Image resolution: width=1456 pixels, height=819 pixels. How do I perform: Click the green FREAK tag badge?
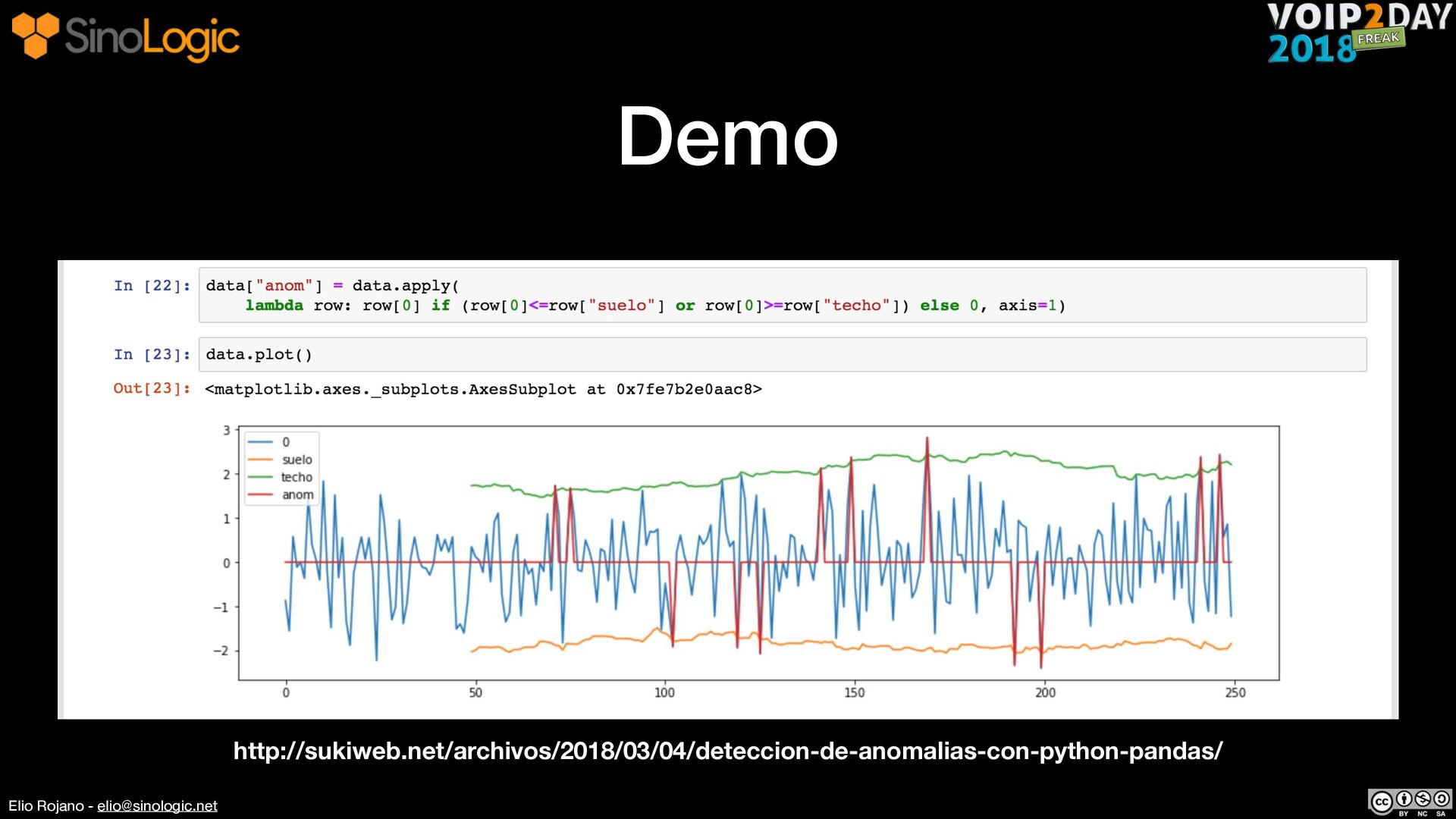1379,39
